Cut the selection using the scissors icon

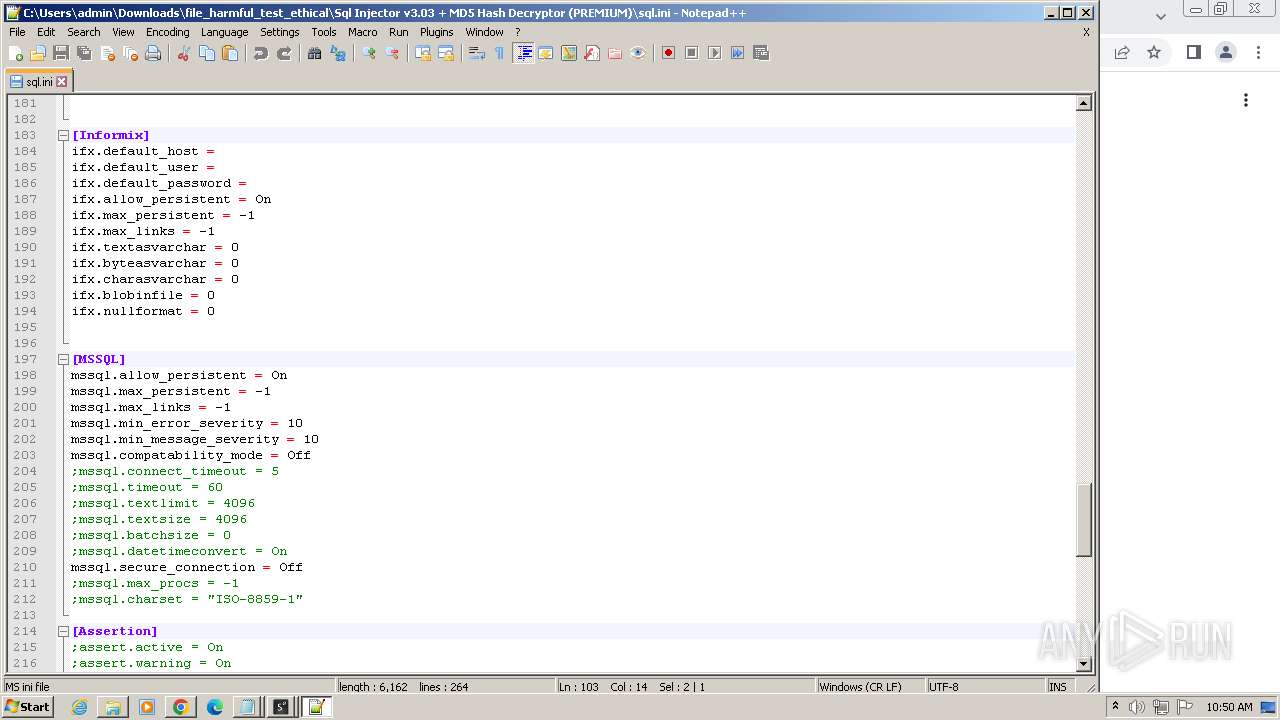[184, 53]
